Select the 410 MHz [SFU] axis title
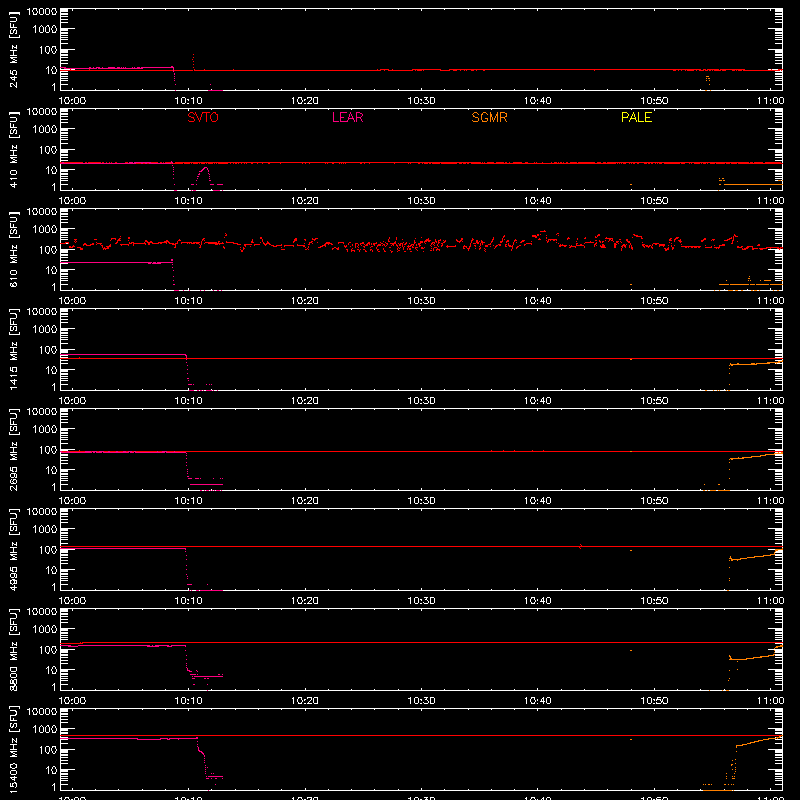 [x=14, y=149]
